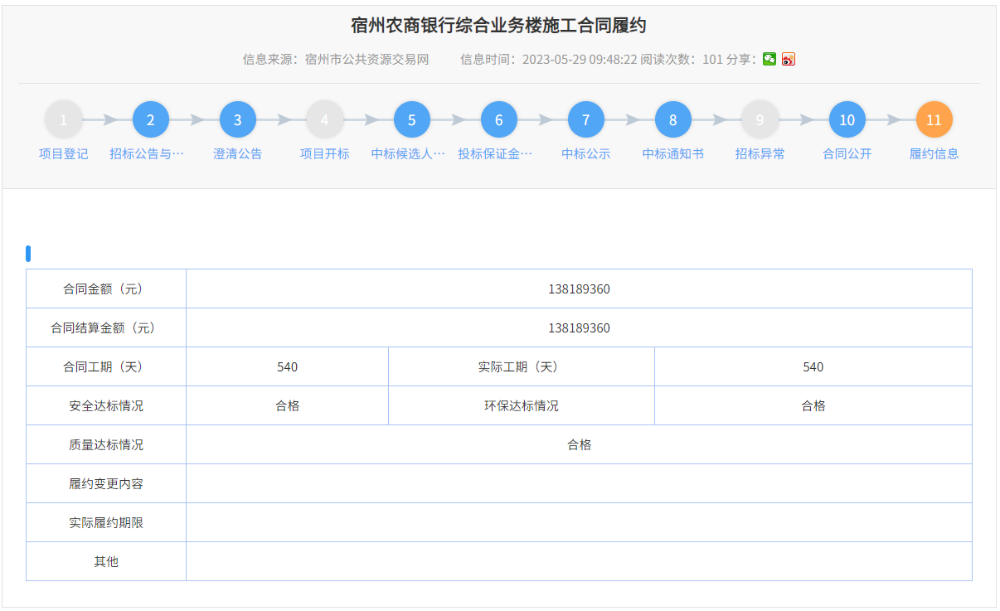This screenshot has width=1000, height=611.
Task: Open the 项目登记 step label
Action: pos(63,154)
